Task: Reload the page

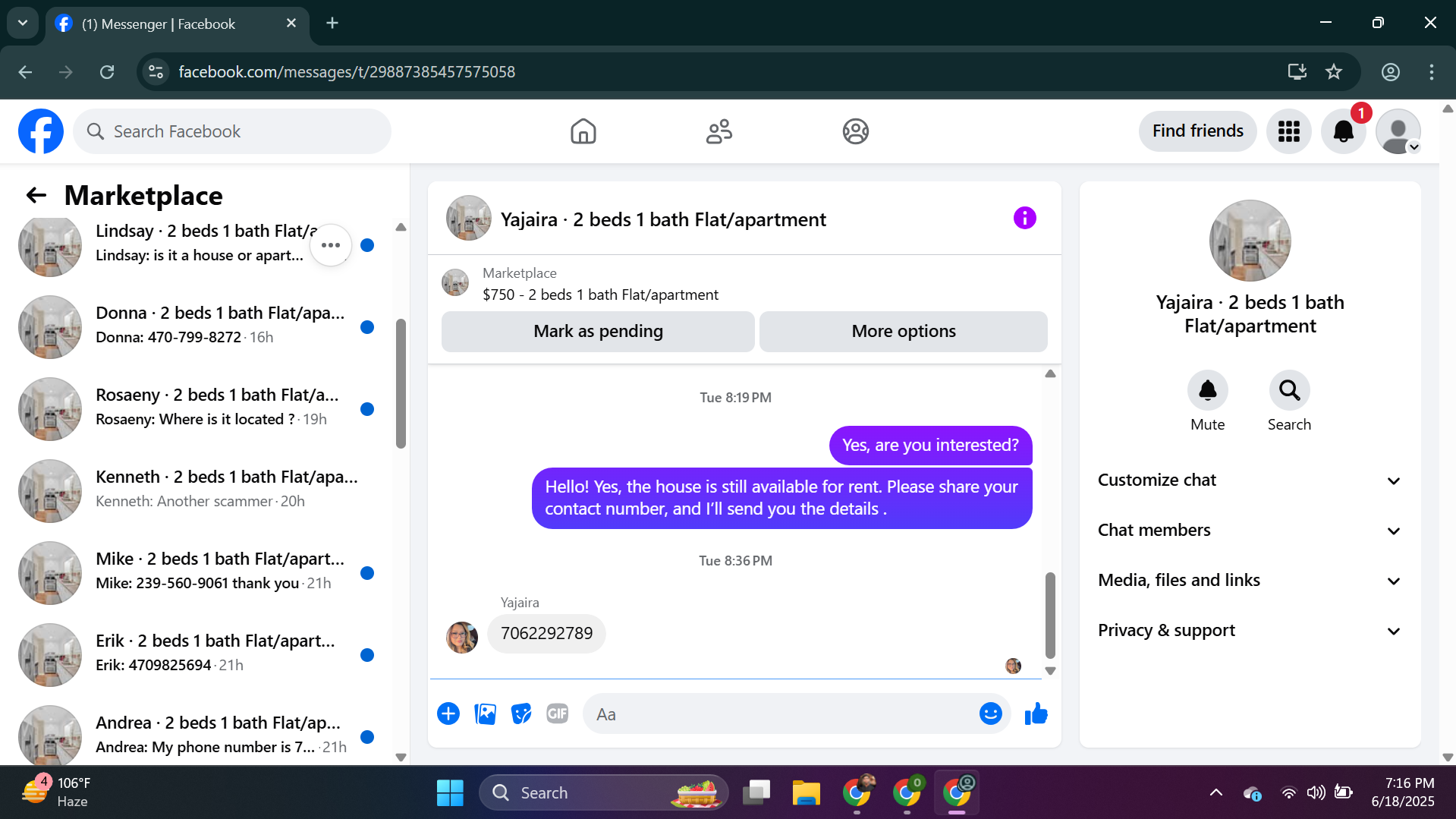Action: tap(107, 72)
